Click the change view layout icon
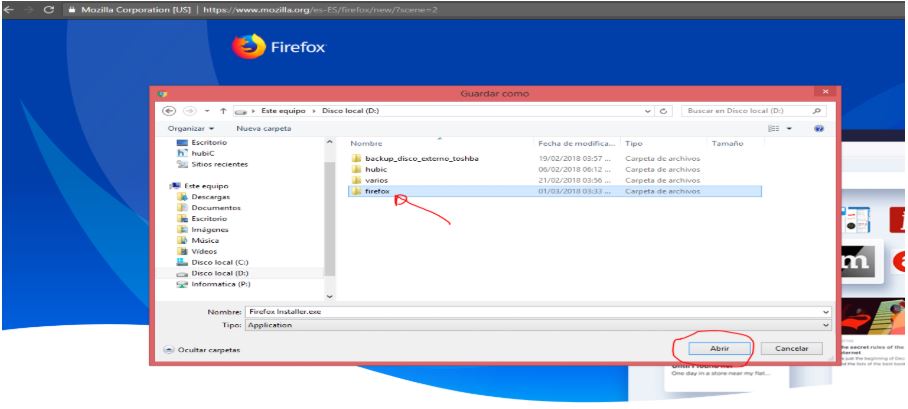 pos(771,129)
